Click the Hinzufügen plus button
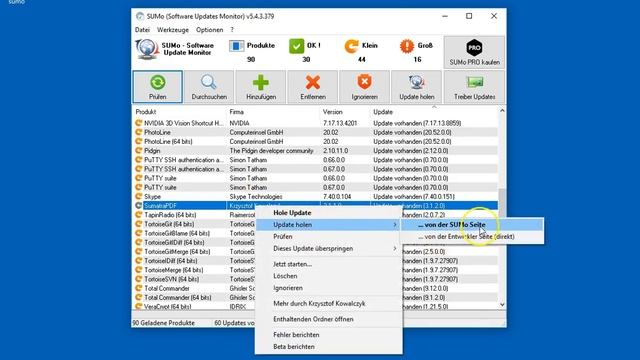Viewport: 640px width, 360px height. [x=261, y=87]
